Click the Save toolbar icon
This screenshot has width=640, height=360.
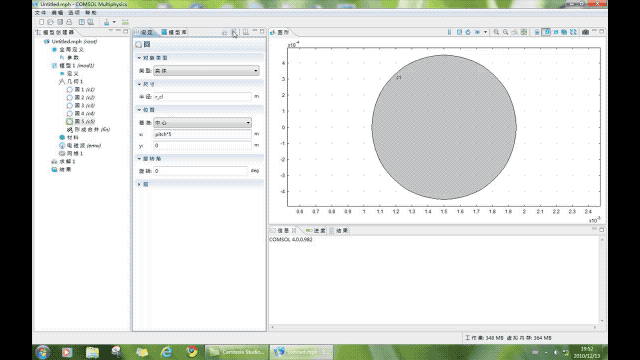60,22
